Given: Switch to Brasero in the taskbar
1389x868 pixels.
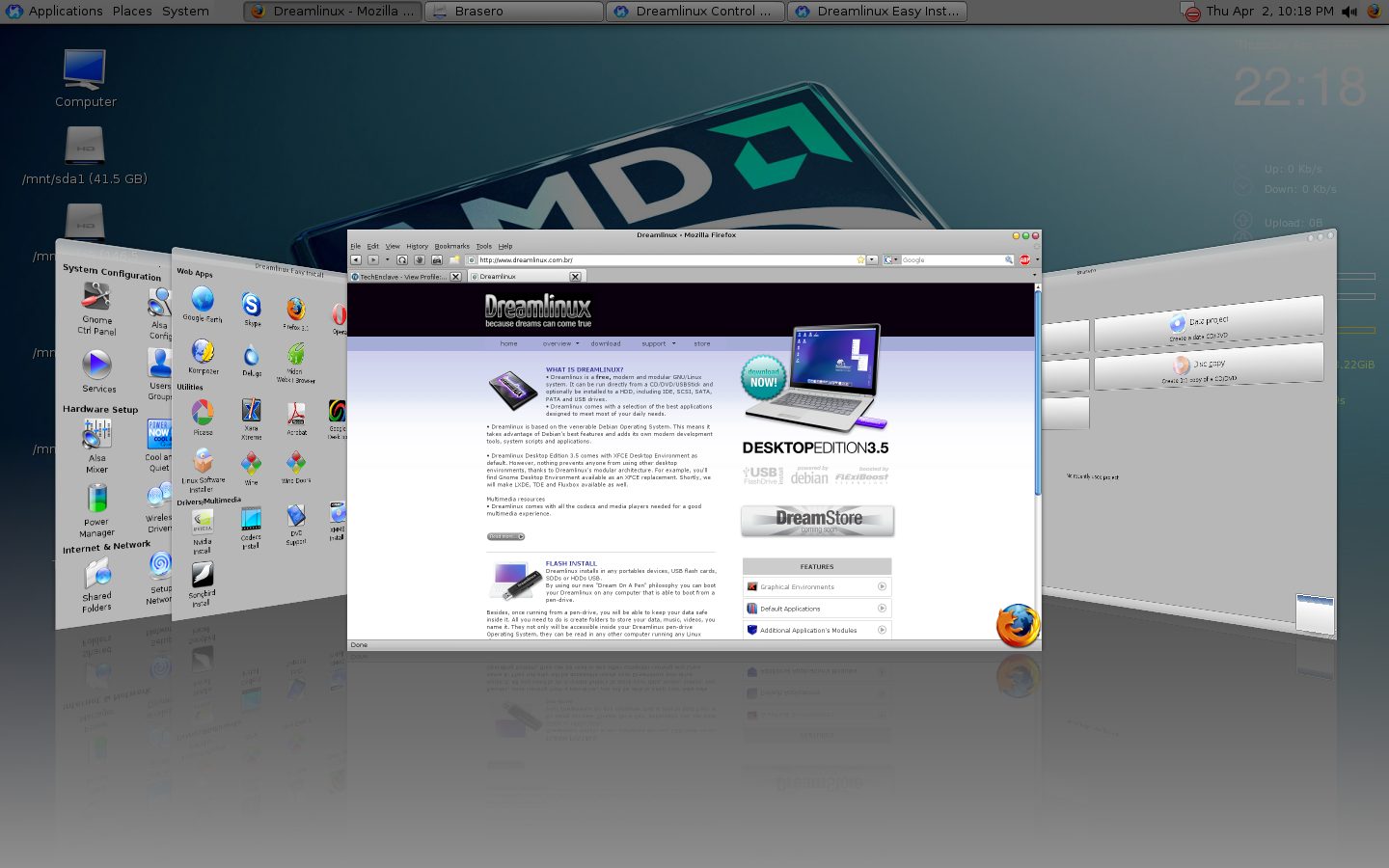Looking at the screenshot, I should point(514,12).
